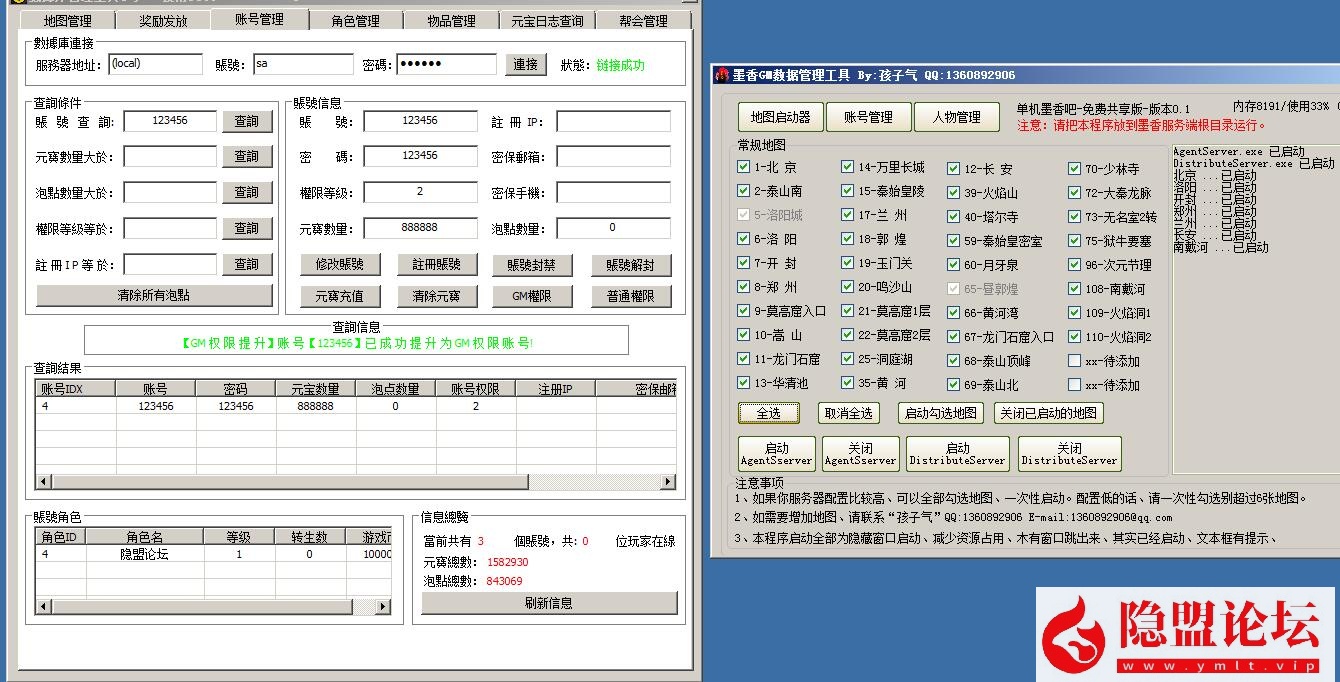Click 查詢 next to 元寶數量大於
Image resolution: width=1340 pixels, height=682 pixels.
247,157
